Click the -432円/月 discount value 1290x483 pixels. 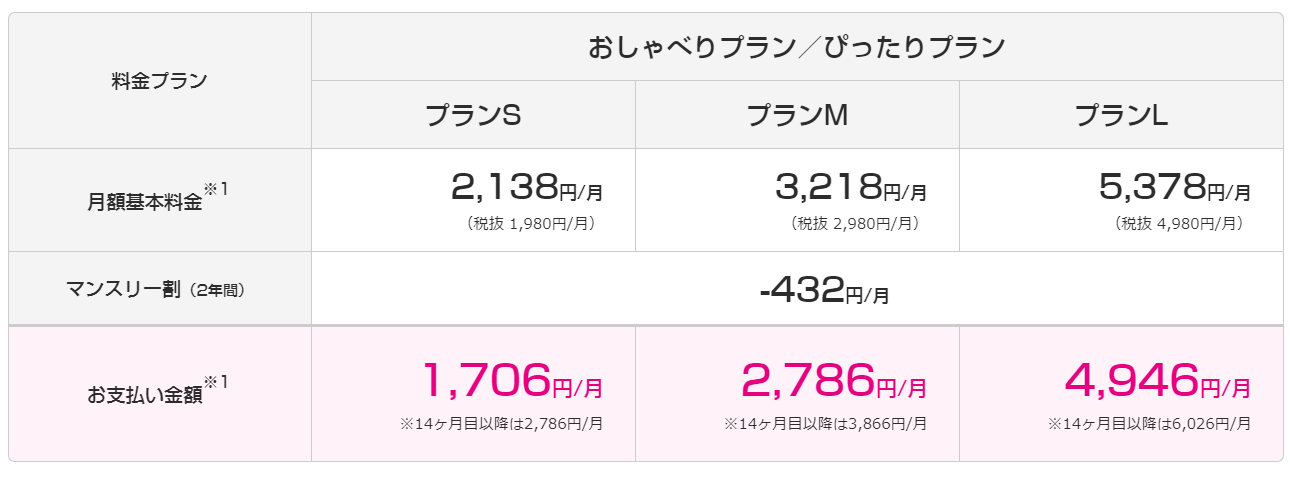pos(825,291)
